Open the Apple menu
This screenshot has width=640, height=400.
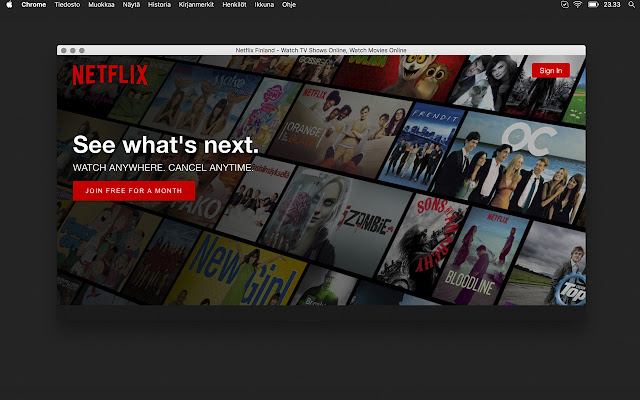coord(9,5)
